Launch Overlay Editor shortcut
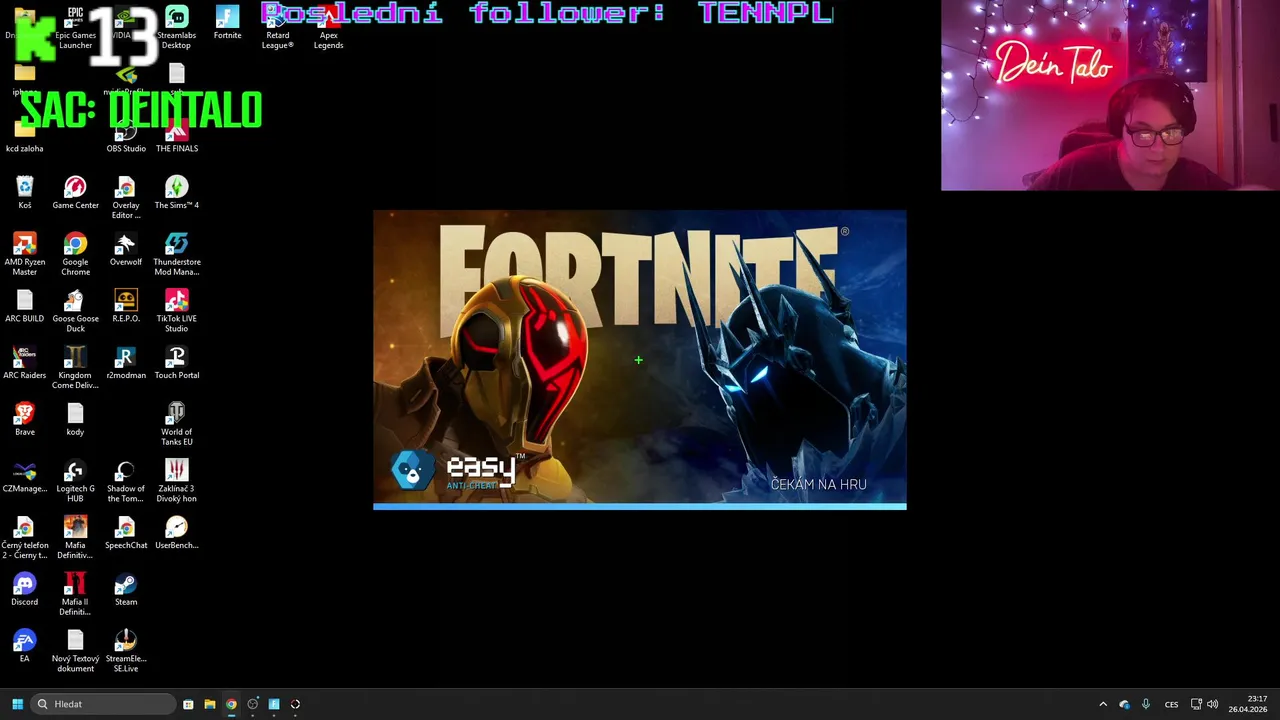 click(126, 198)
